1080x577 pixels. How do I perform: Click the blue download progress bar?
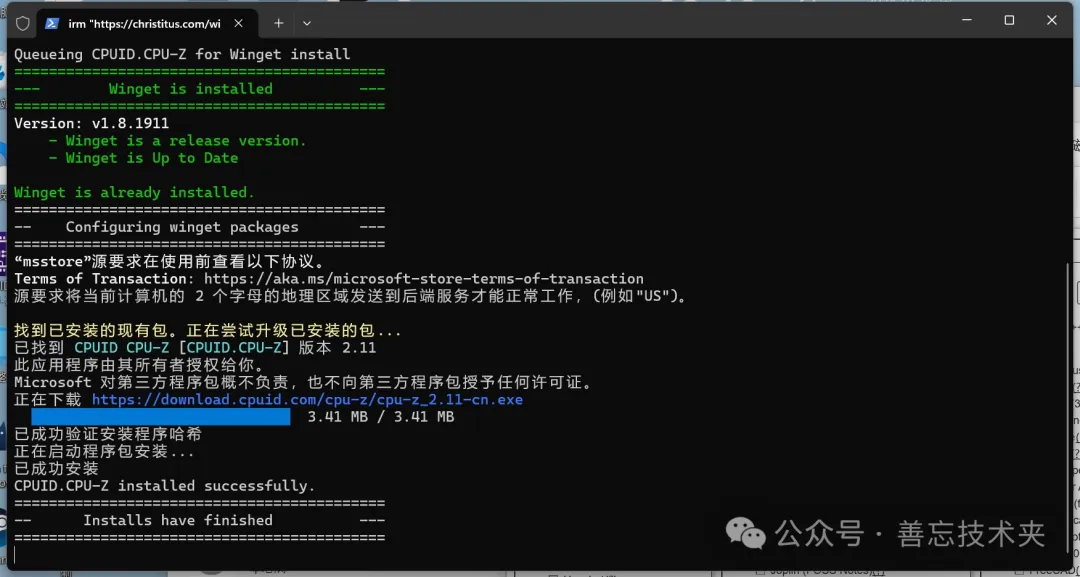(x=160, y=417)
